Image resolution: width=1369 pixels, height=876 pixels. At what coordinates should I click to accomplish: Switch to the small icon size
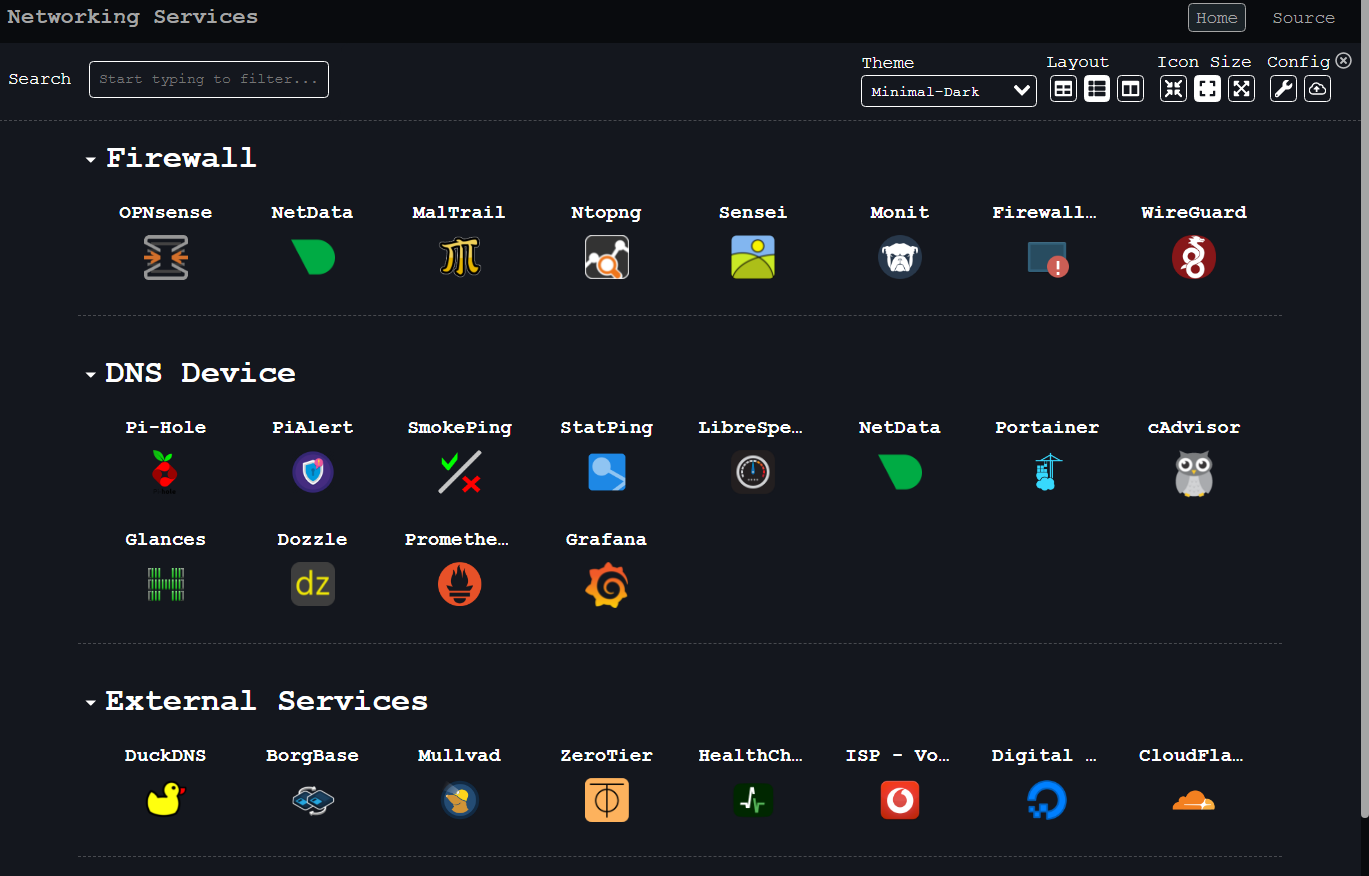[1173, 88]
